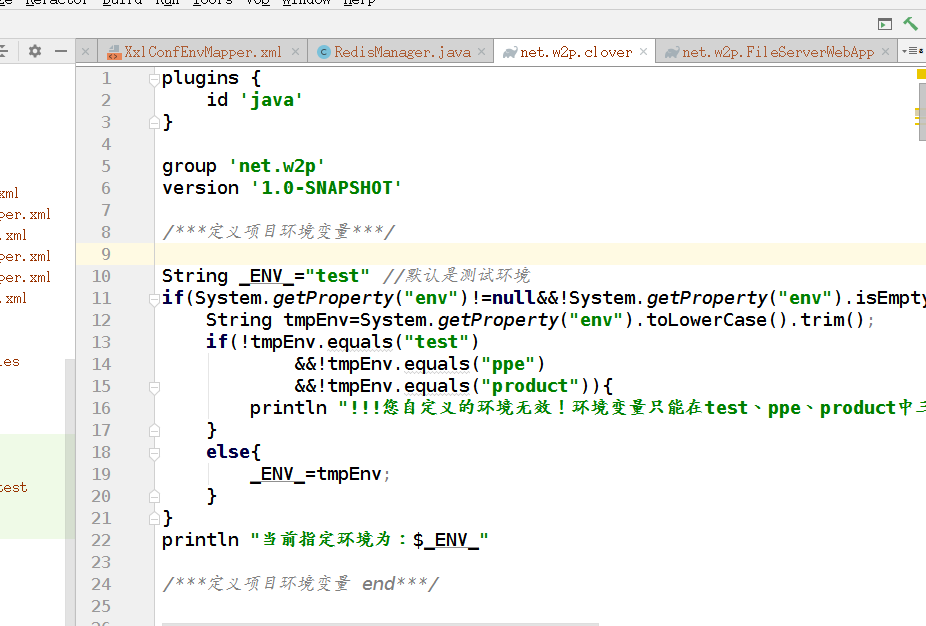This screenshot has width=926, height=626.
Task: Open the run configuration selector icon beside the hammer
Action: click(x=885, y=24)
